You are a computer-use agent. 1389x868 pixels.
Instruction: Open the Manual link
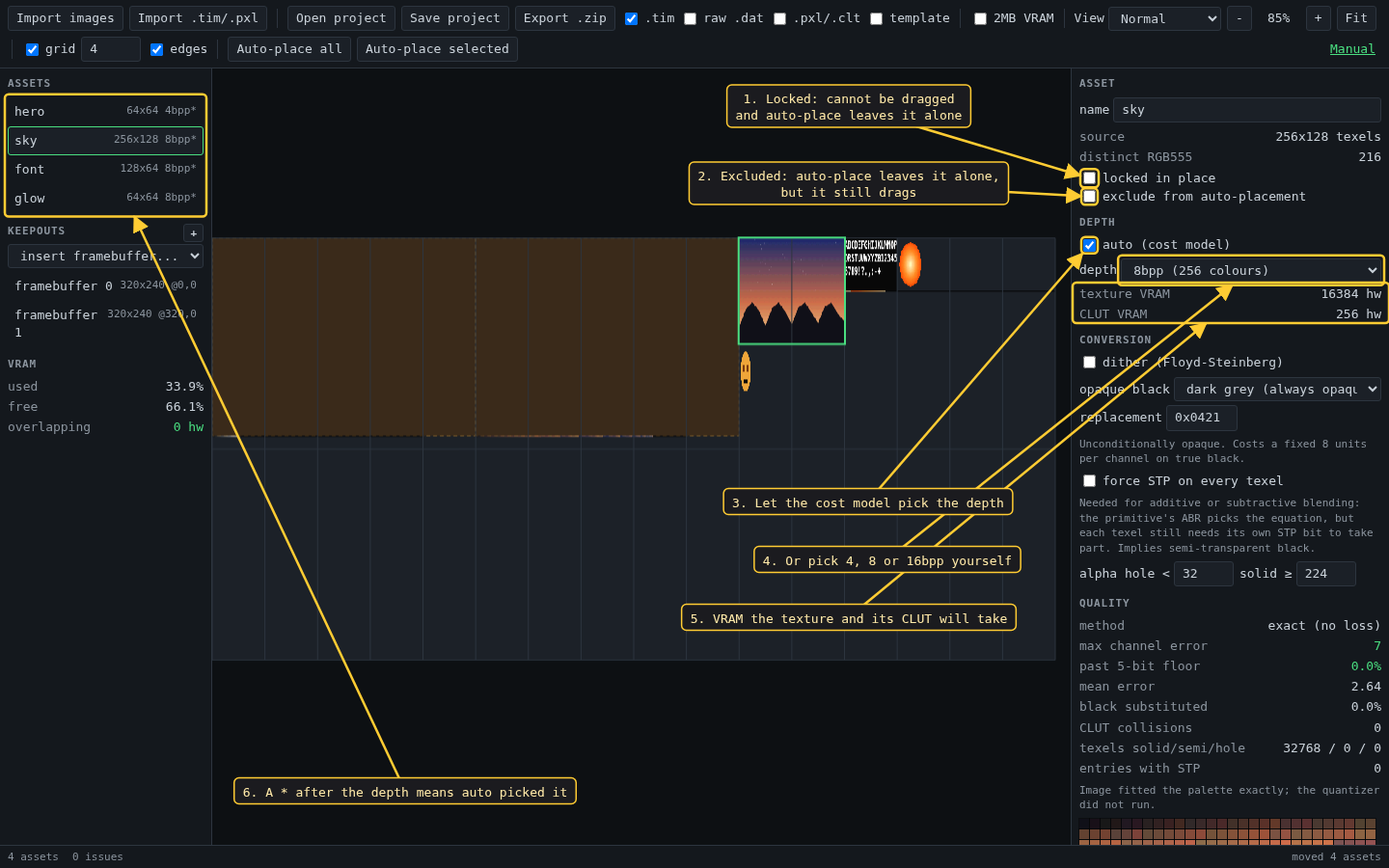(1352, 49)
